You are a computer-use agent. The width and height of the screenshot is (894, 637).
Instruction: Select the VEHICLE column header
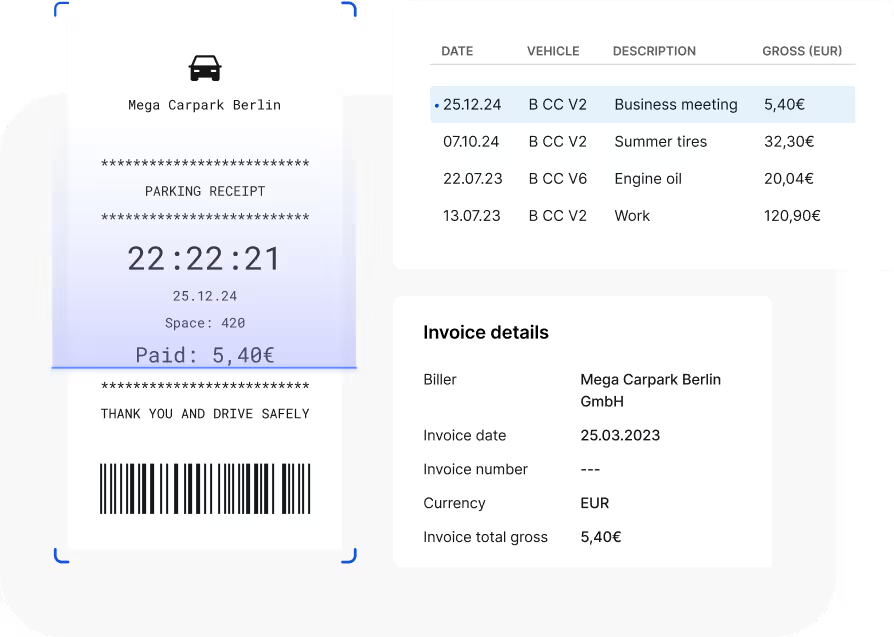(x=553, y=51)
